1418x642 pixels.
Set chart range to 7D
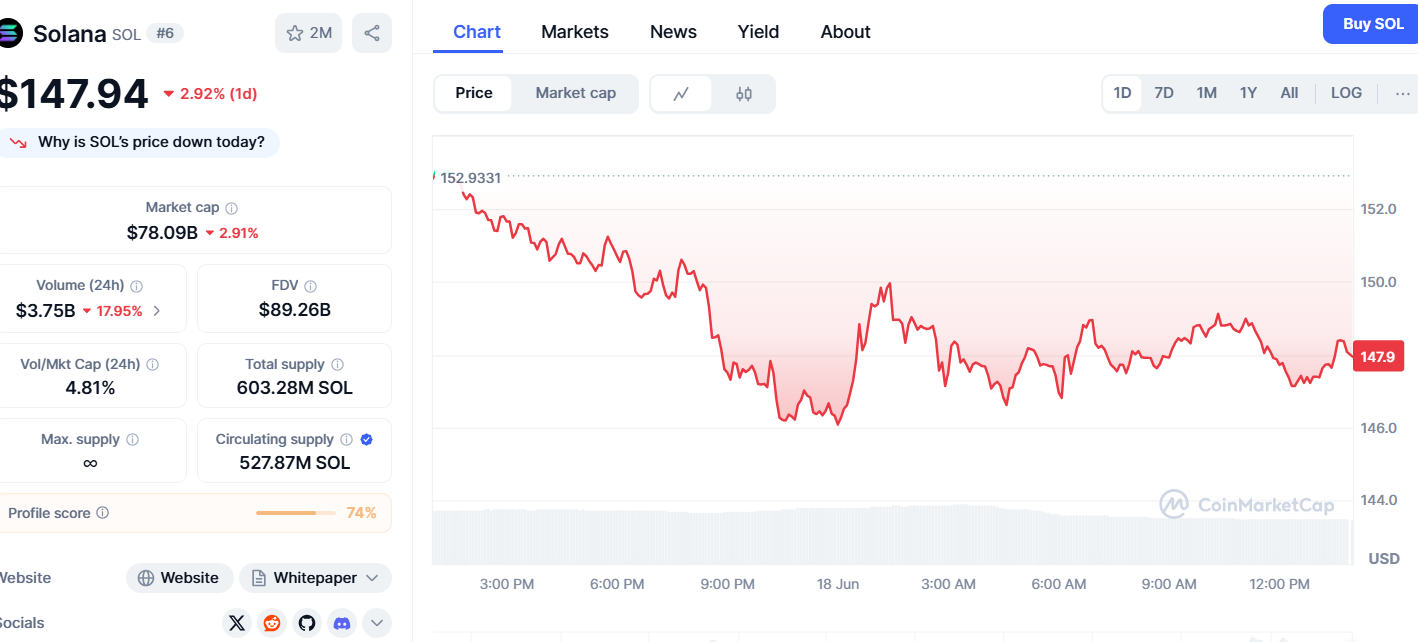pyautogui.click(x=1164, y=93)
